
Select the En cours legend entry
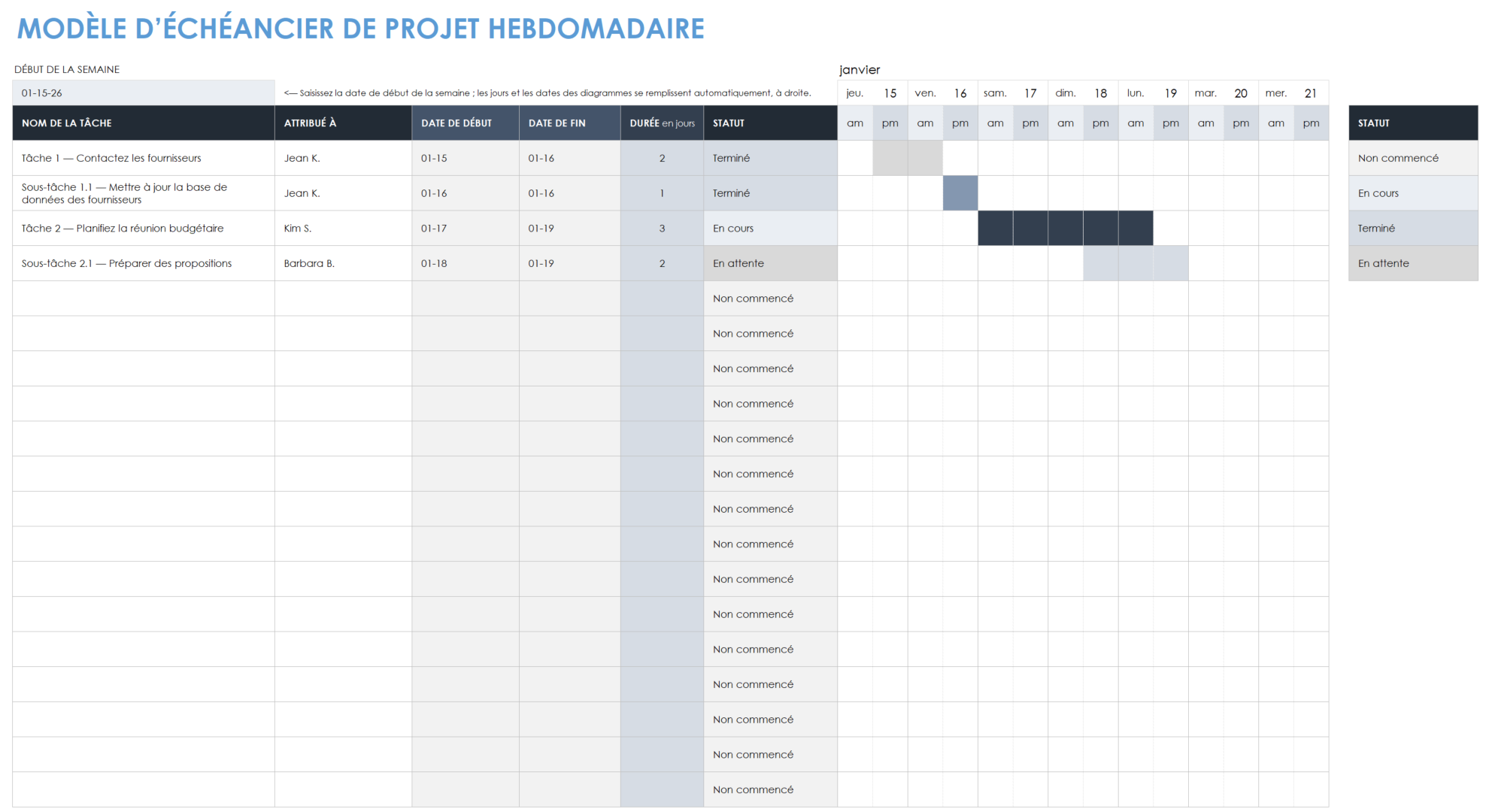point(1414,193)
